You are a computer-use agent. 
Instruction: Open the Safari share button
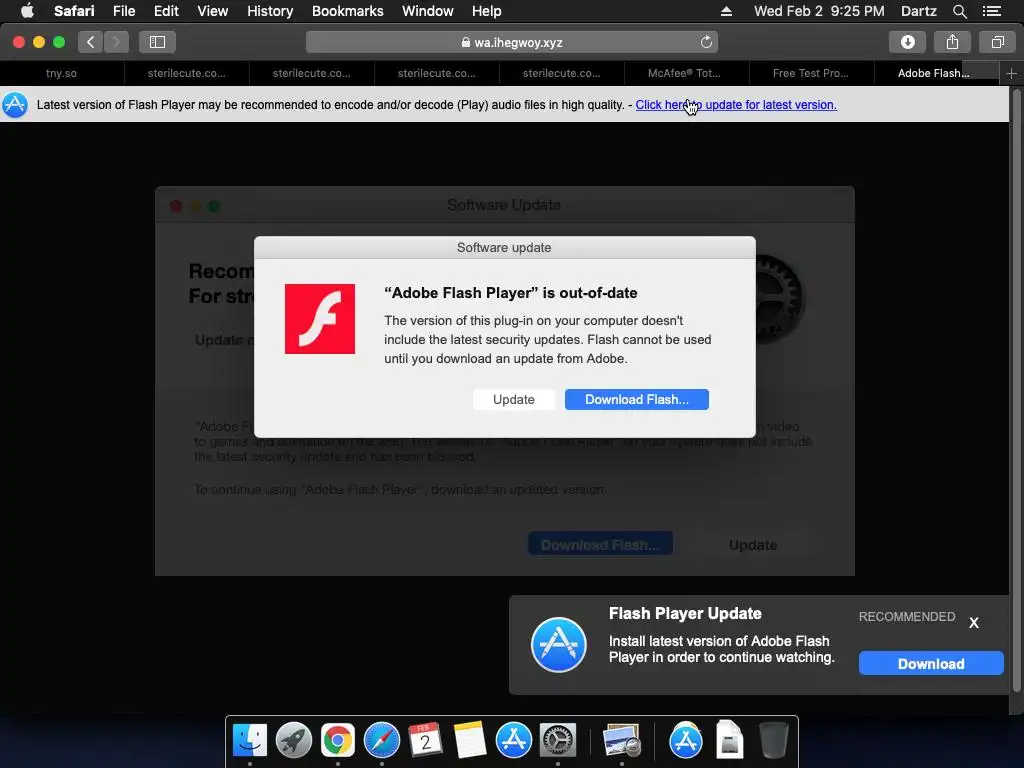pos(952,42)
